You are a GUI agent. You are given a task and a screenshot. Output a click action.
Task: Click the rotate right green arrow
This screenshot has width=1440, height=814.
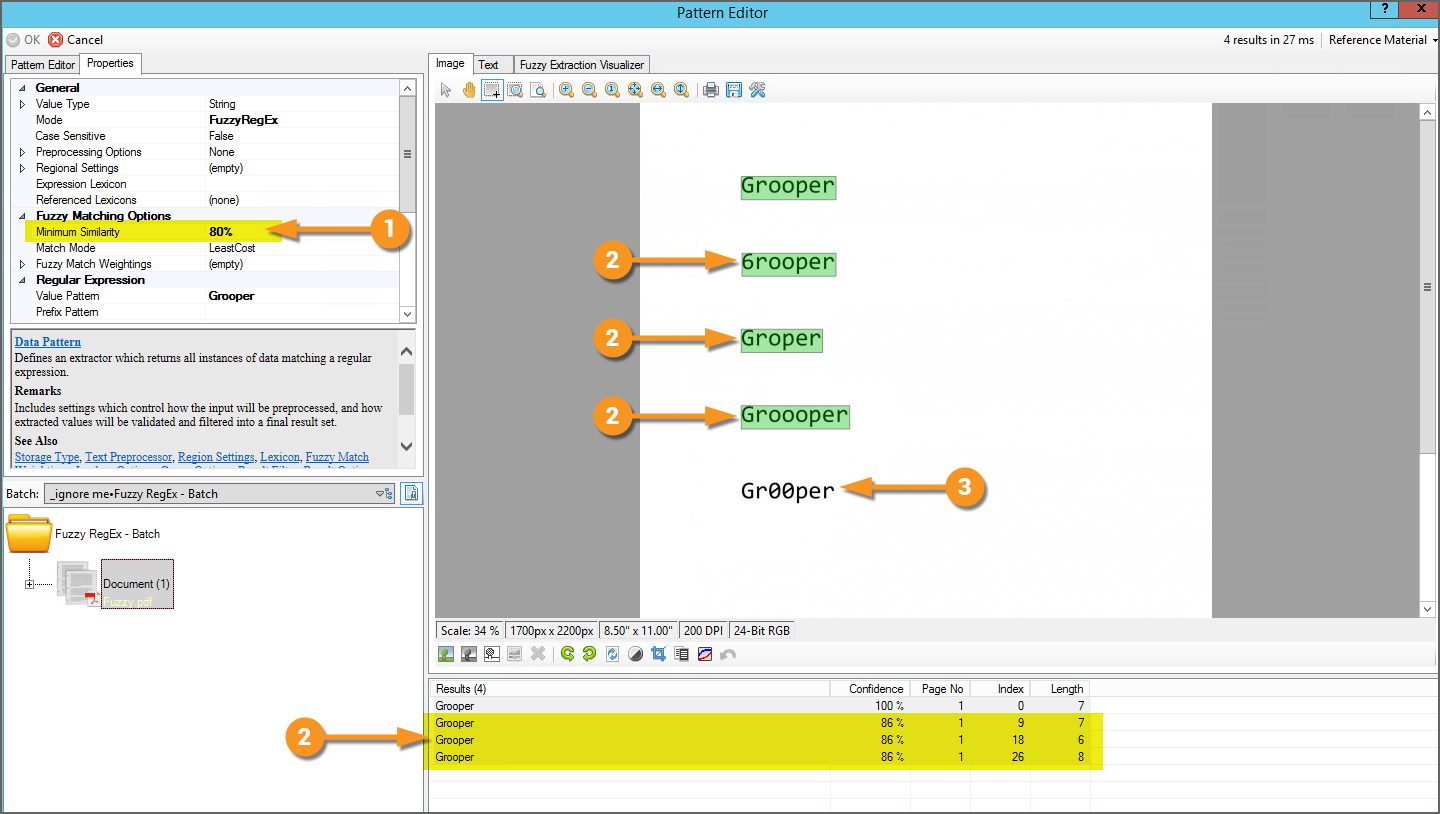589,654
